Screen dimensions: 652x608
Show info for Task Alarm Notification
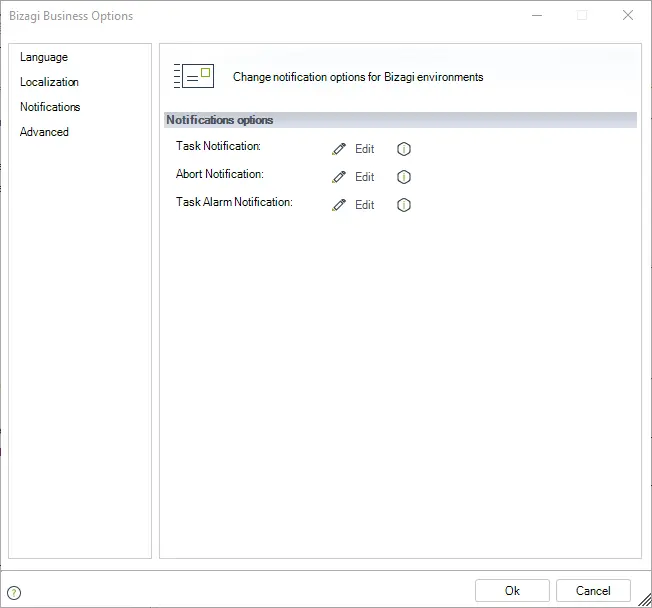404,205
